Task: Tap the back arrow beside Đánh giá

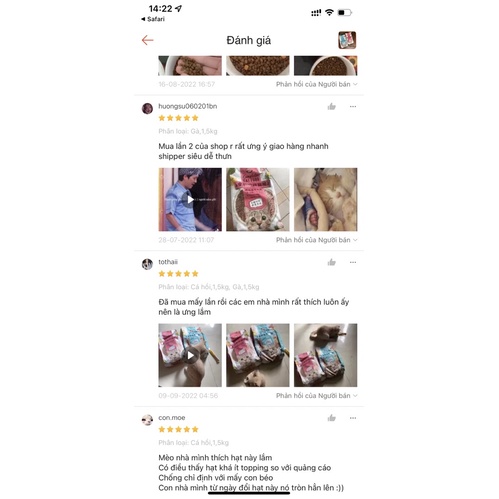Action: (x=147, y=40)
